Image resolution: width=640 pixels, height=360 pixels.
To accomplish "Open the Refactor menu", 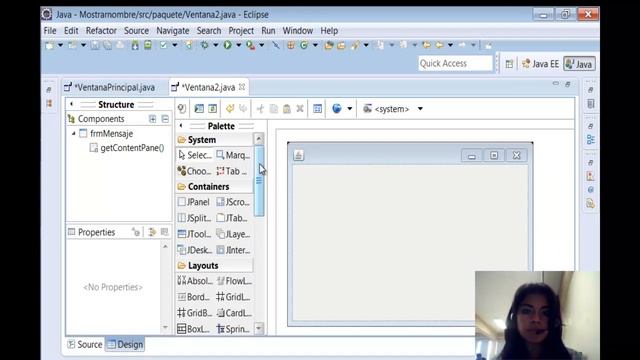I will tap(101, 31).
